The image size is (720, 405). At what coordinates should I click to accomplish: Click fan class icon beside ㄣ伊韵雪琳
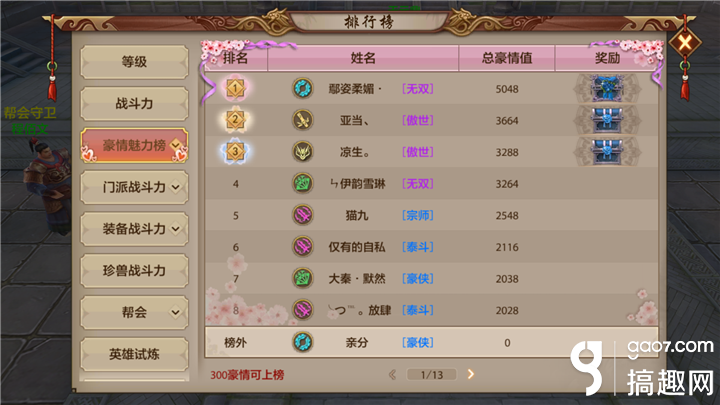[303, 183]
